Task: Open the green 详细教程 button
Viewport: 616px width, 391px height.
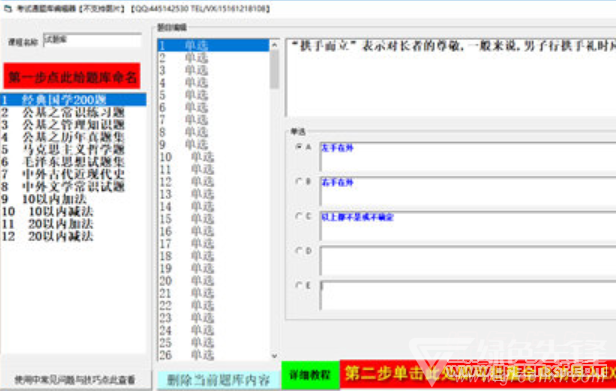Action: pyautogui.click(x=310, y=375)
